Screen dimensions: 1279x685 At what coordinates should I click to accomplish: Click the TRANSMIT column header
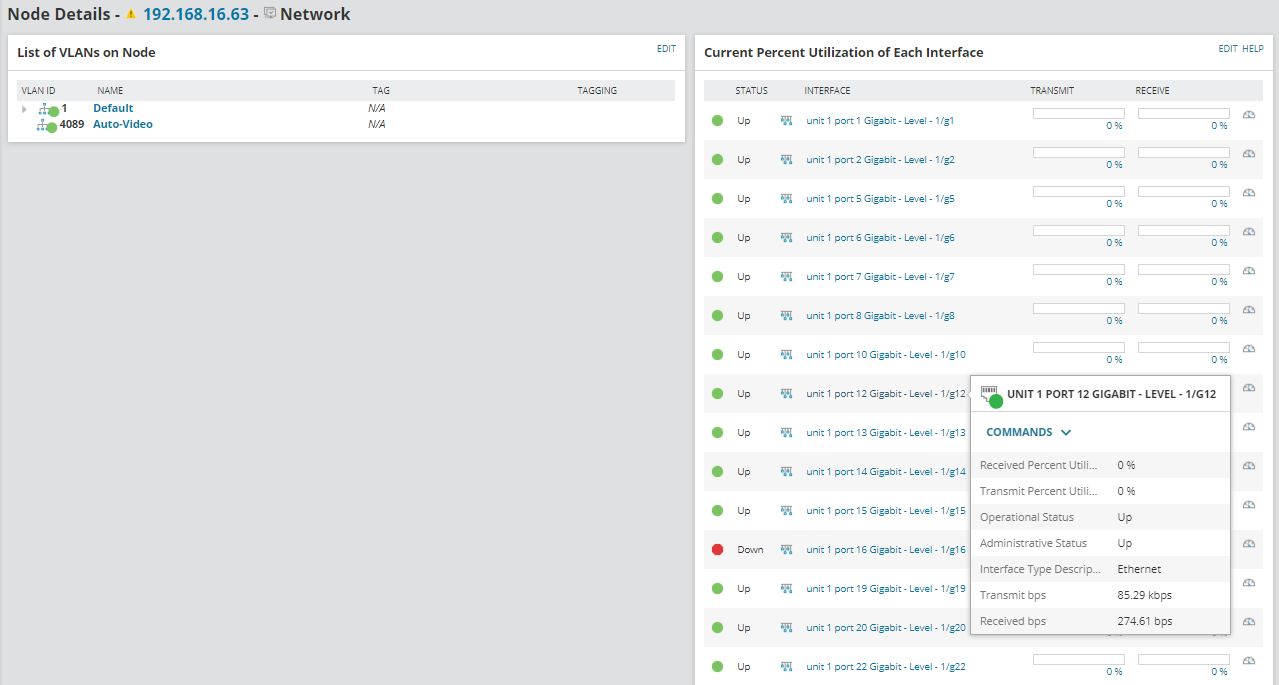(x=1052, y=91)
